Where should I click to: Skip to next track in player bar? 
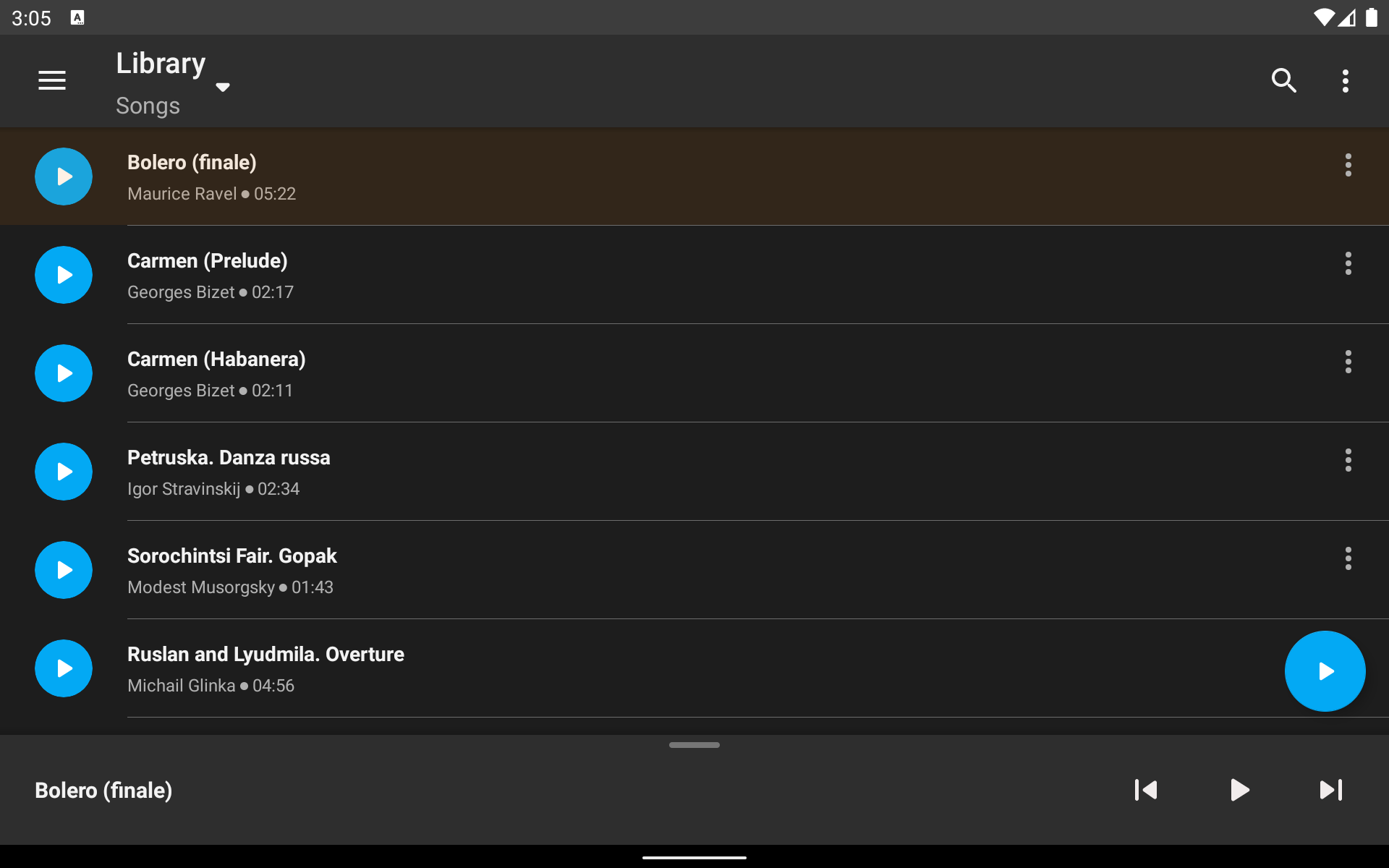click(x=1331, y=790)
